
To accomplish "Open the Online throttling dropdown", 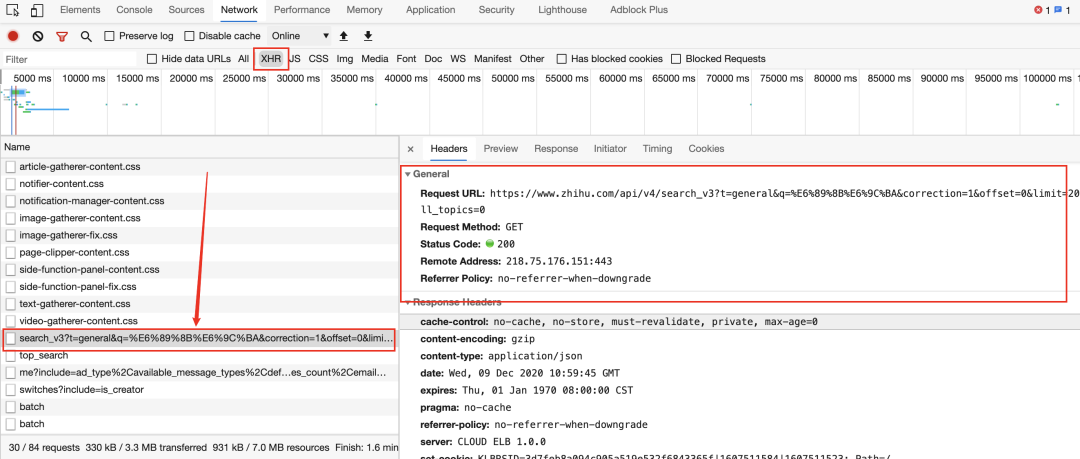I will tap(300, 36).
